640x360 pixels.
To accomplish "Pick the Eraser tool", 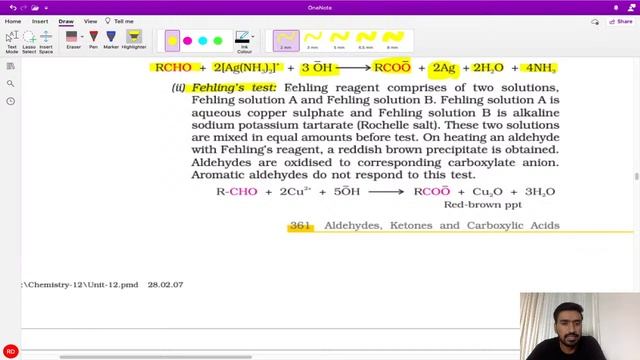I will pyautogui.click(x=72, y=40).
